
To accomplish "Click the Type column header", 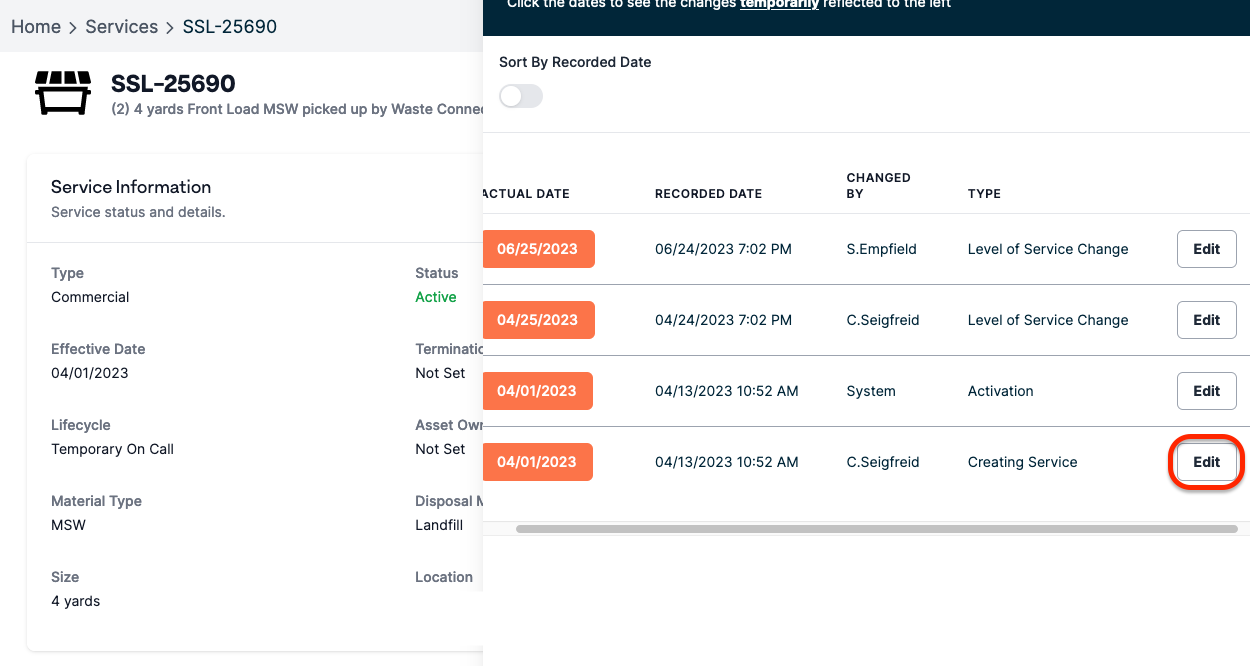I will (x=984, y=194).
